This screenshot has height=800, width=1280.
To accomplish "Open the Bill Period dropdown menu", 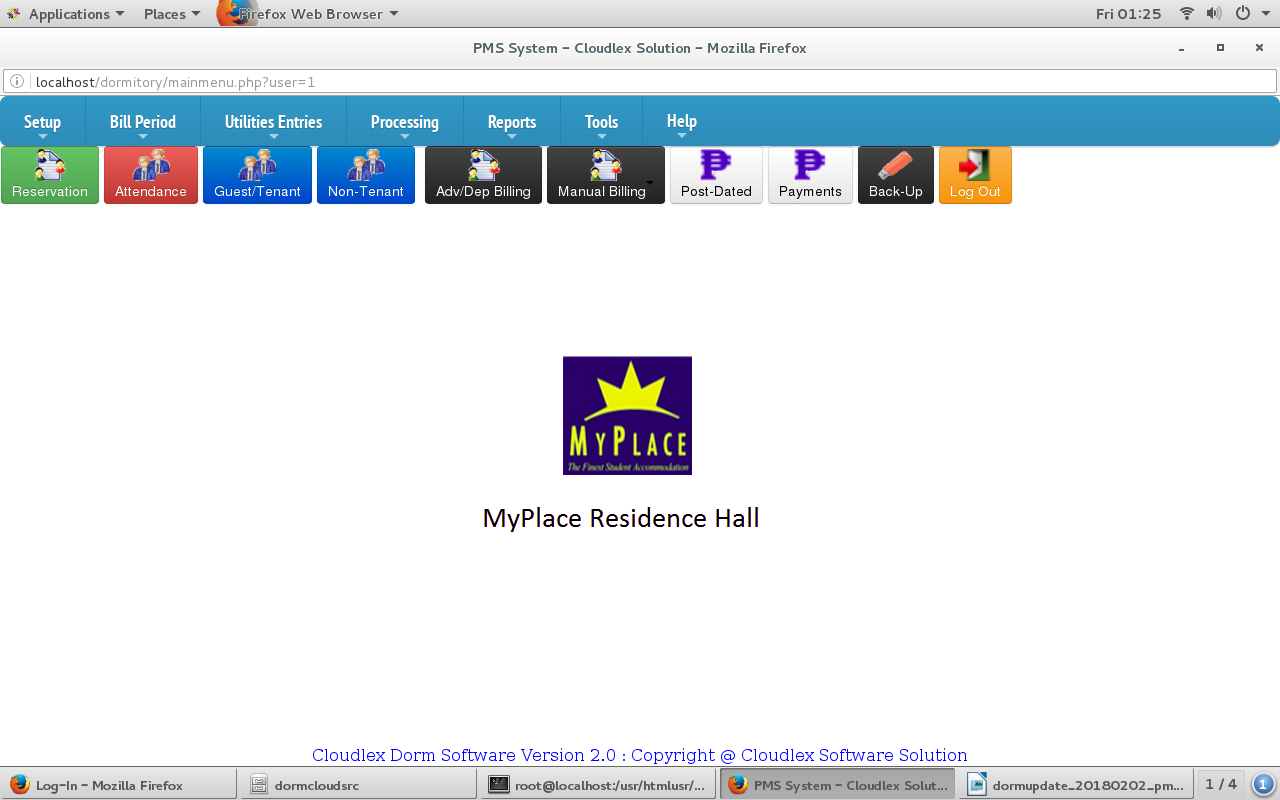I will [x=143, y=122].
